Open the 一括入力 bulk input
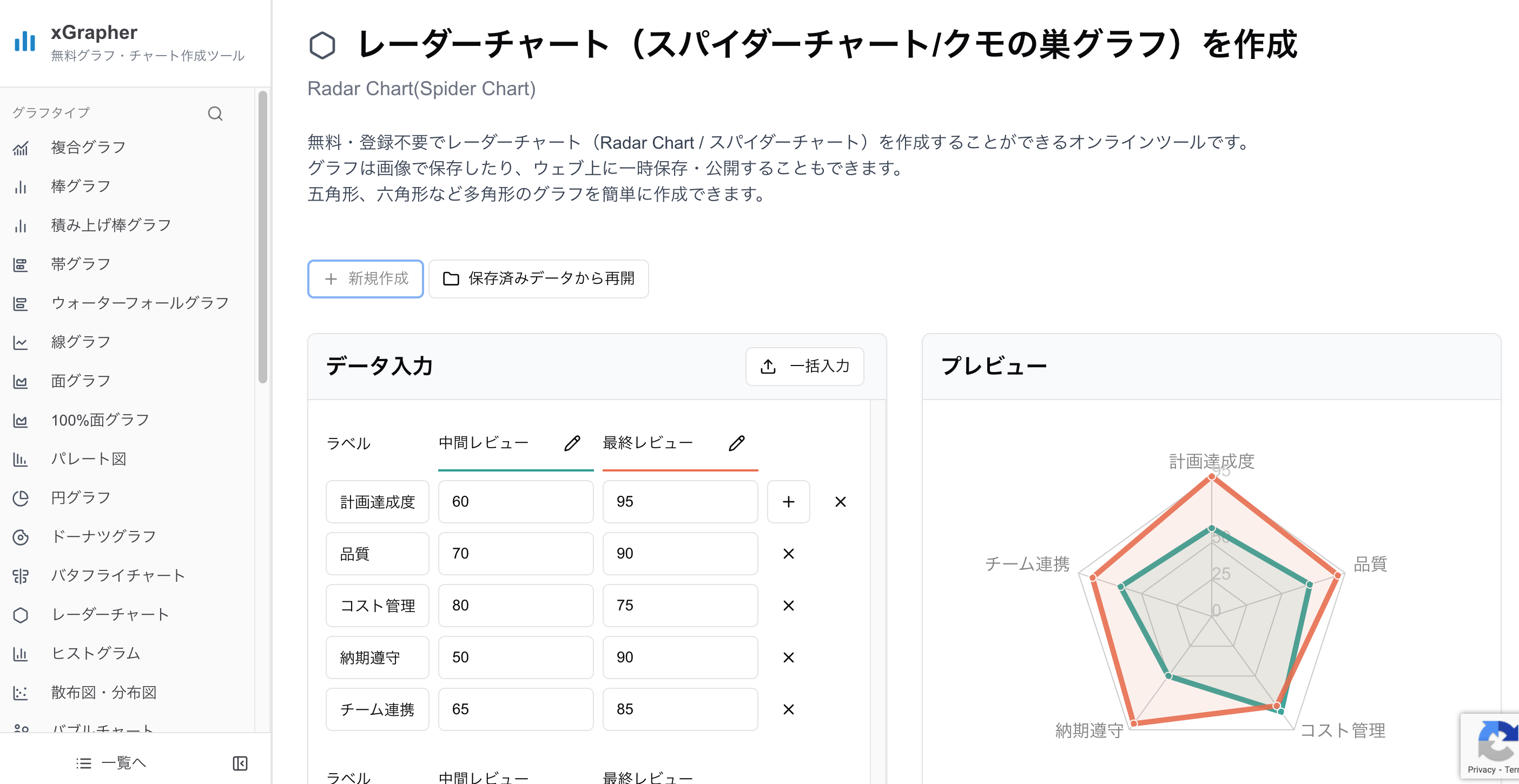The image size is (1519, 784). point(804,367)
